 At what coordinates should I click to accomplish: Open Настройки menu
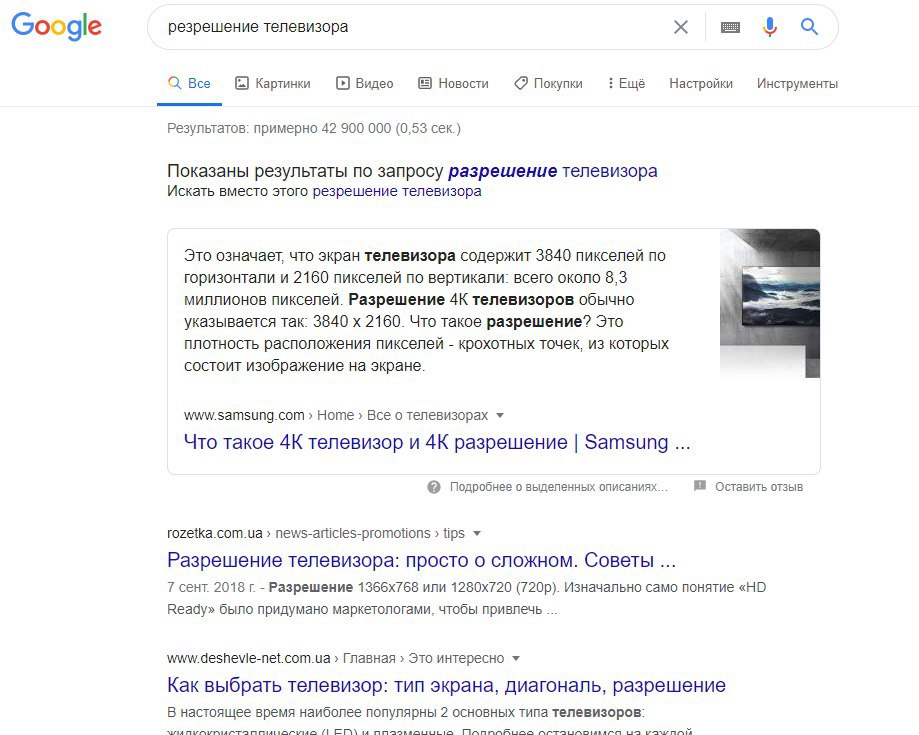tap(701, 84)
